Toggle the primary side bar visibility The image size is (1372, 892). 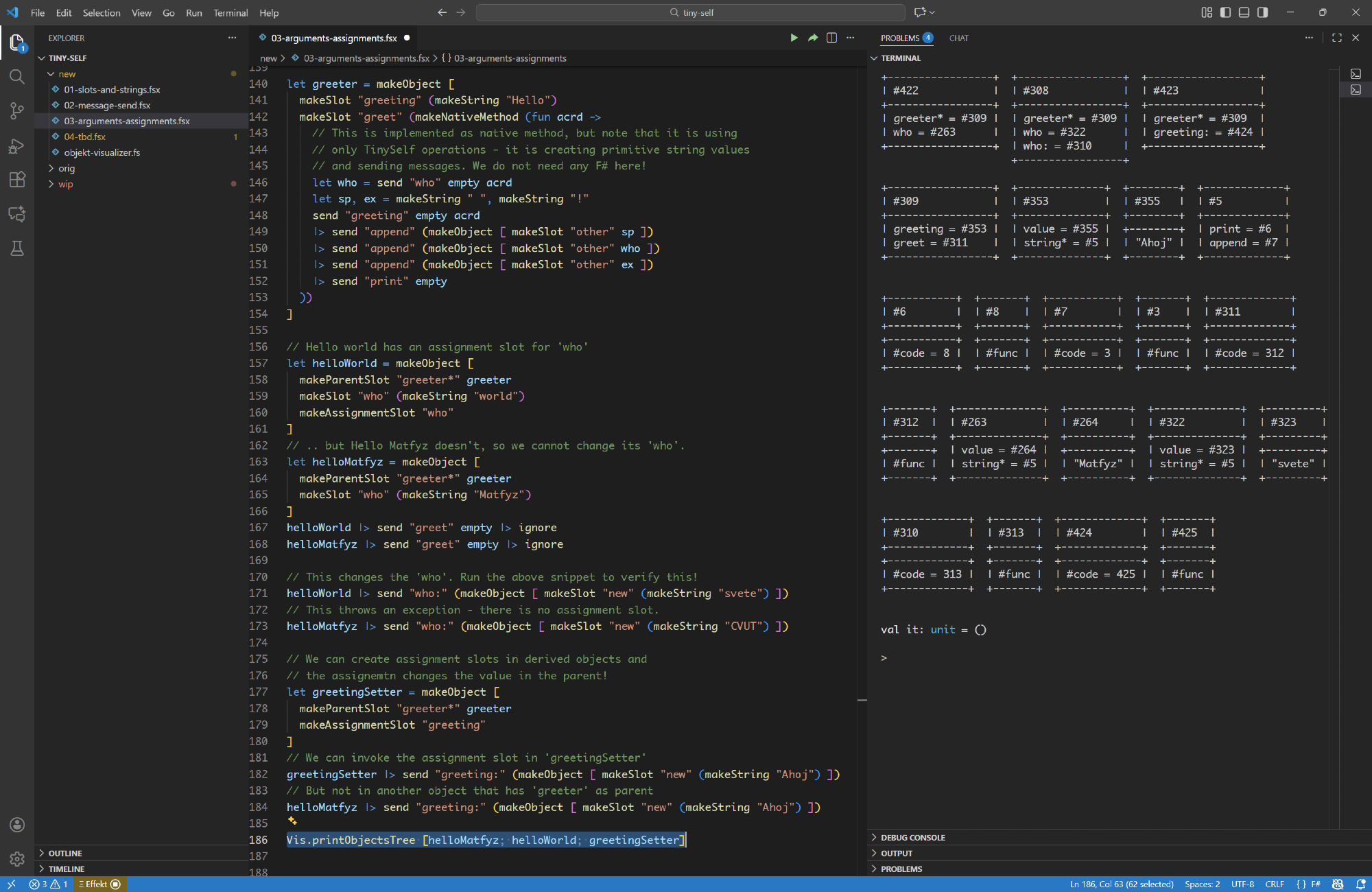[1225, 12]
